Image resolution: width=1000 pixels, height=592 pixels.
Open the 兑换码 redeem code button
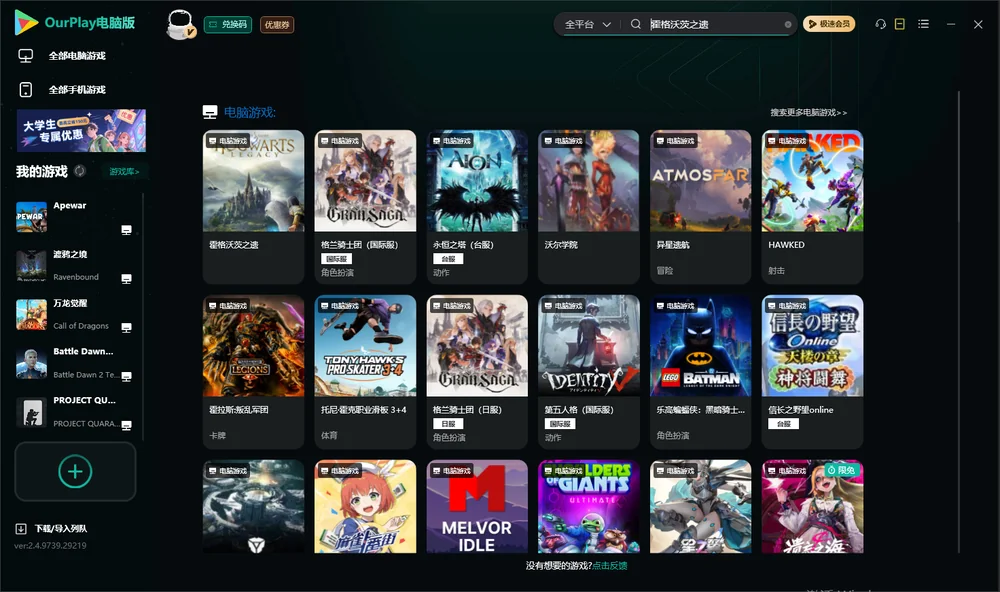[228, 25]
